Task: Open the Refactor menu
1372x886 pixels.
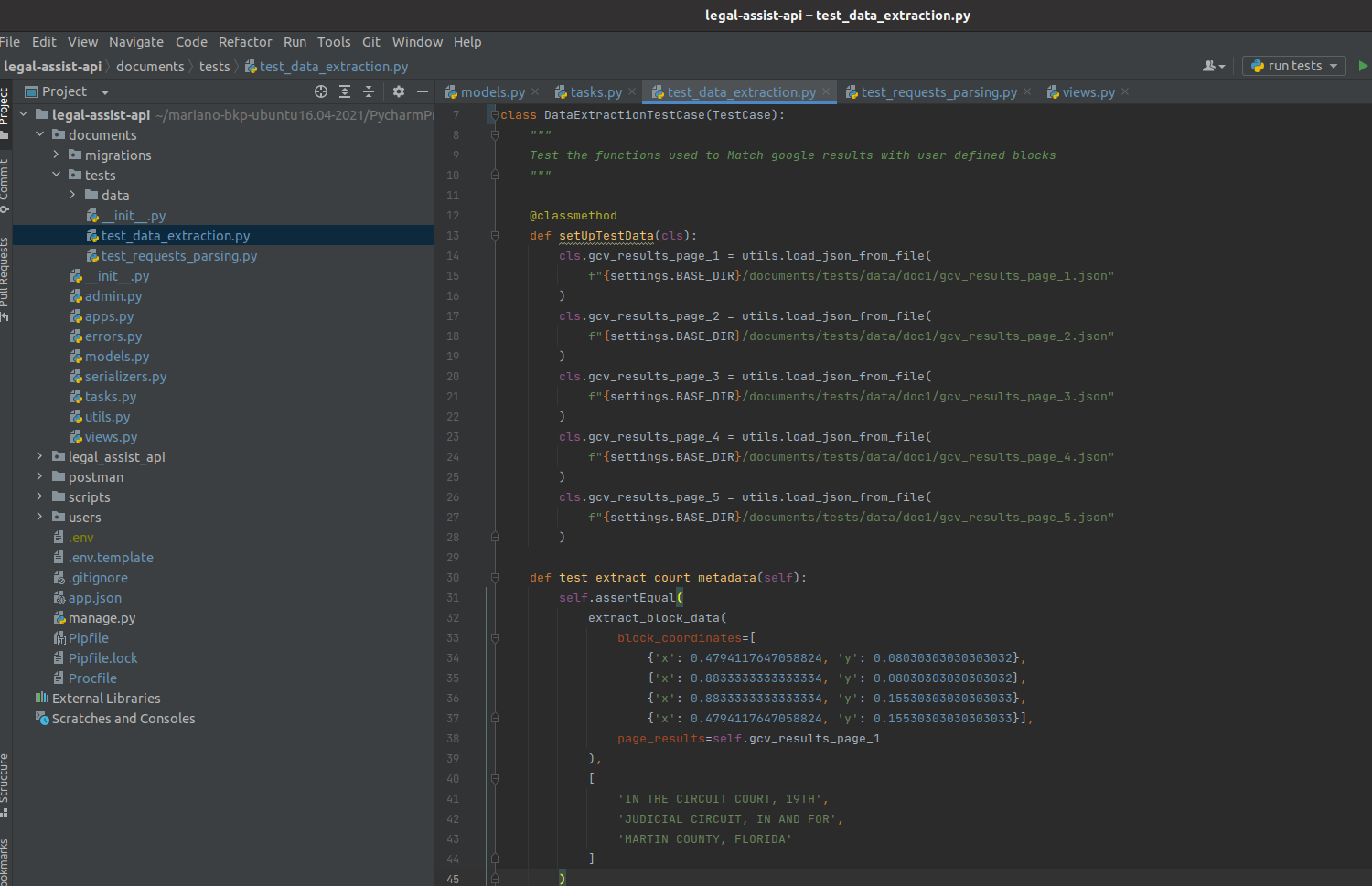Action: coord(245,42)
